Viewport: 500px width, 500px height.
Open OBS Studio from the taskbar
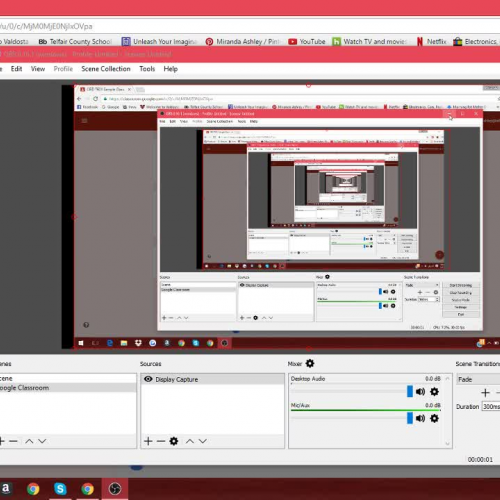click(115, 489)
